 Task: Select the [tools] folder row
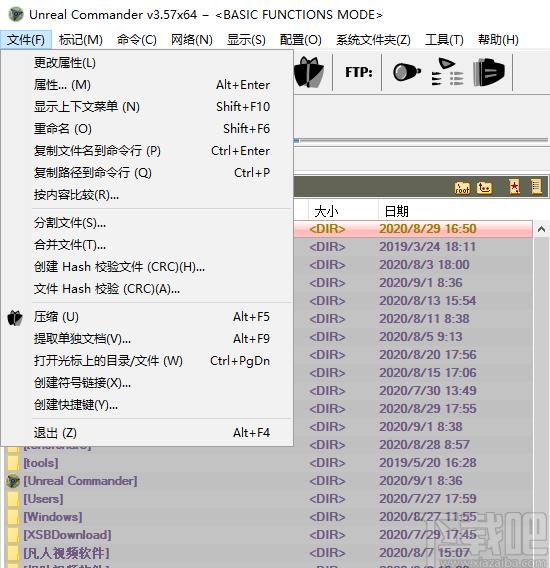[x=268, y=463]
